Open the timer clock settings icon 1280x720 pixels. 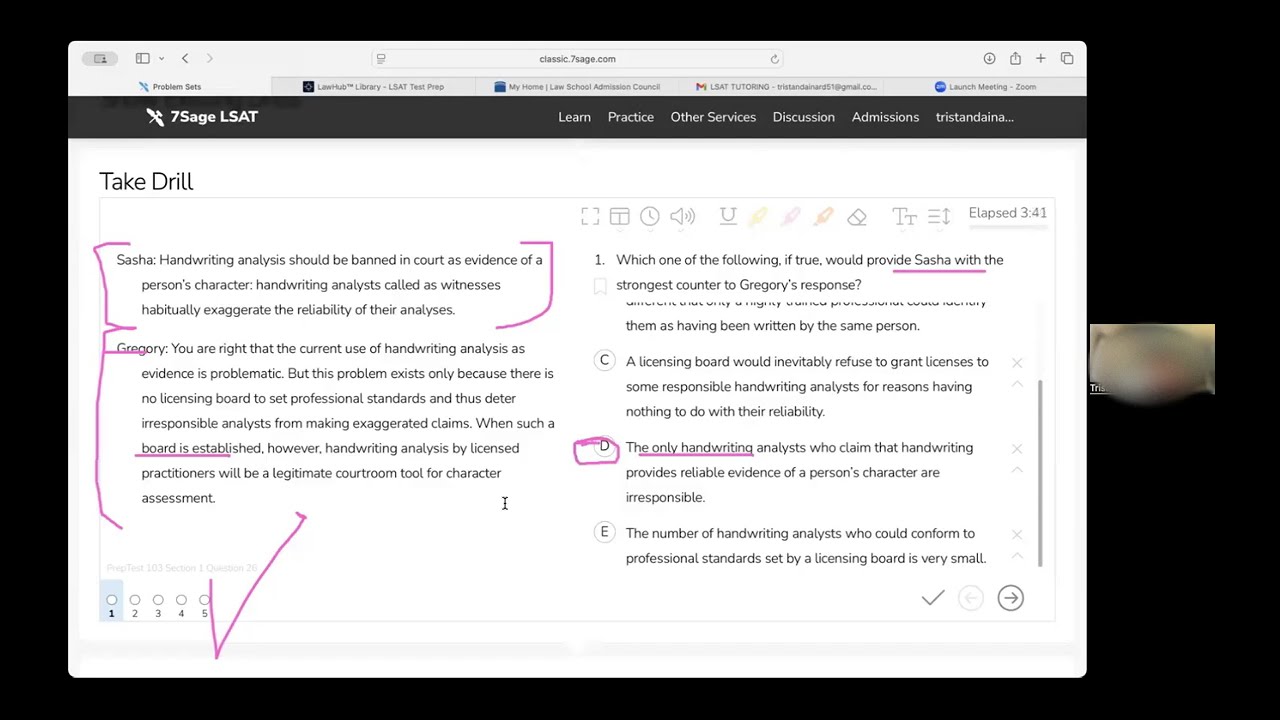[x=650, y=217]
